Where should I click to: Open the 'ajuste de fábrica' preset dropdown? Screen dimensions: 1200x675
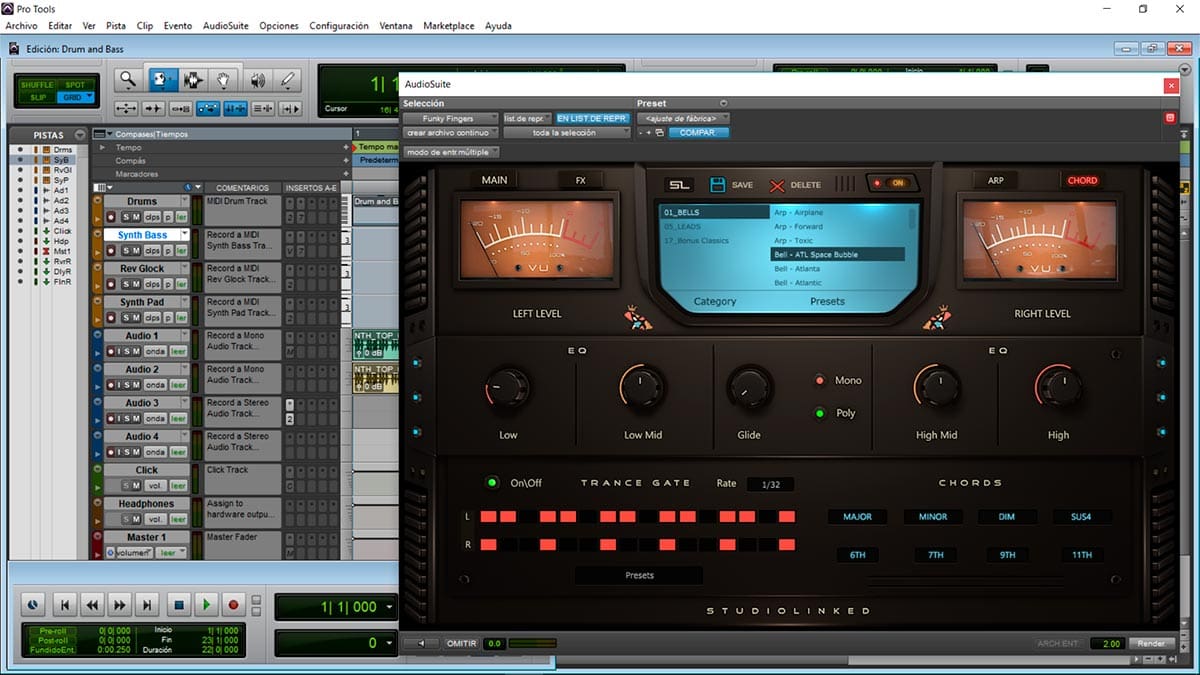(x=683, y=118)
